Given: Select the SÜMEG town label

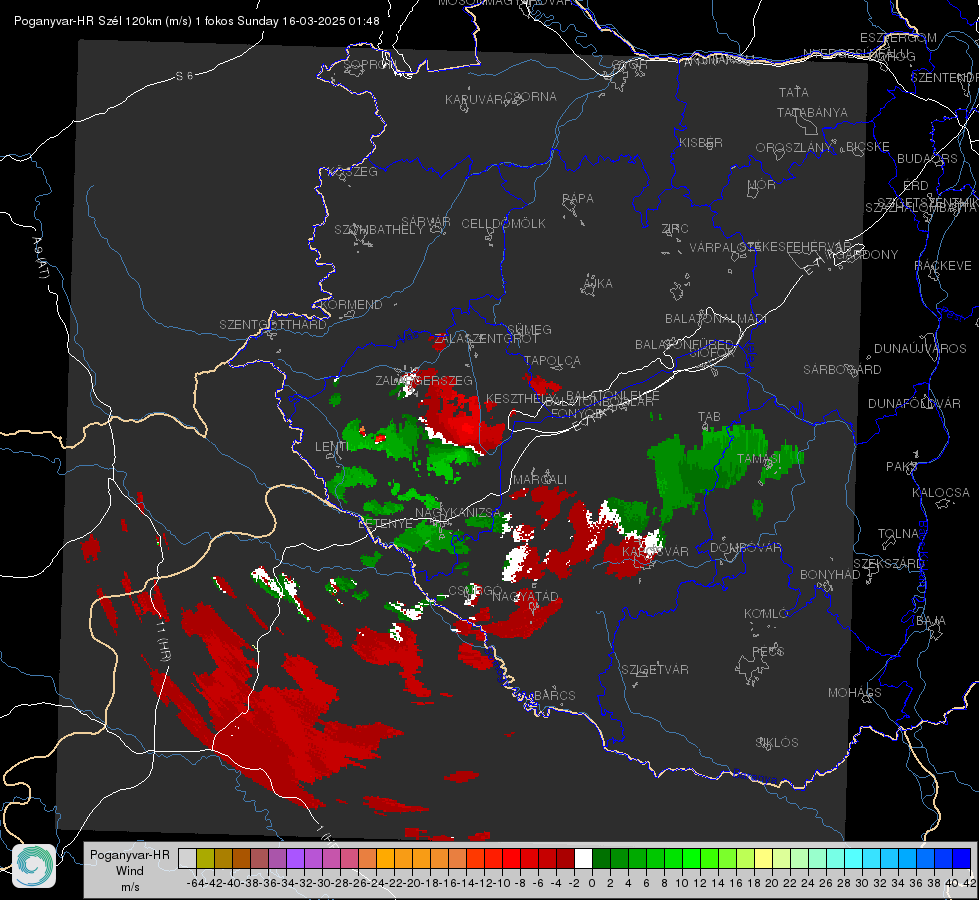Looking at the screenshot, I should tap(529, 330).
